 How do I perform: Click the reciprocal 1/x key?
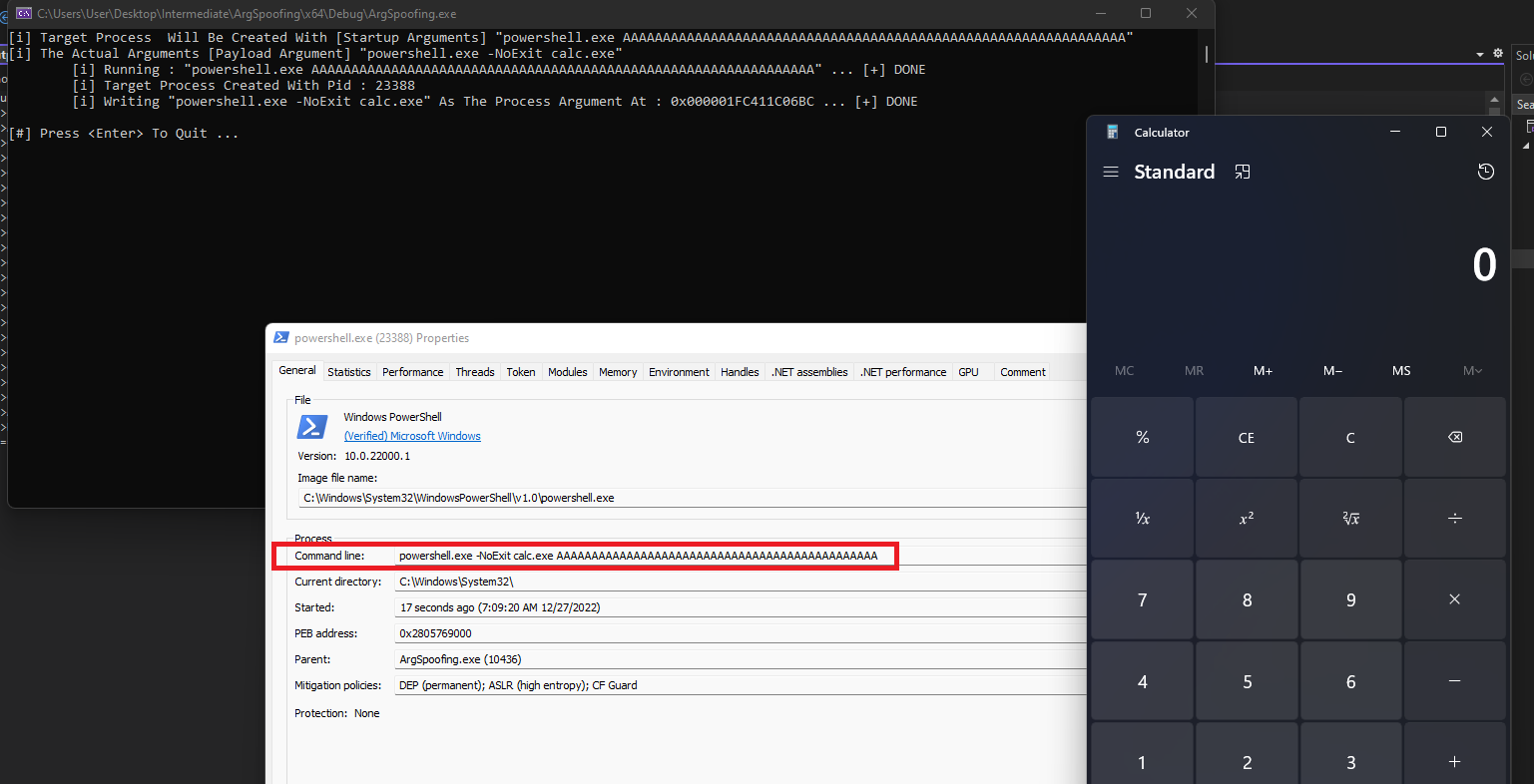(1143, 518)
